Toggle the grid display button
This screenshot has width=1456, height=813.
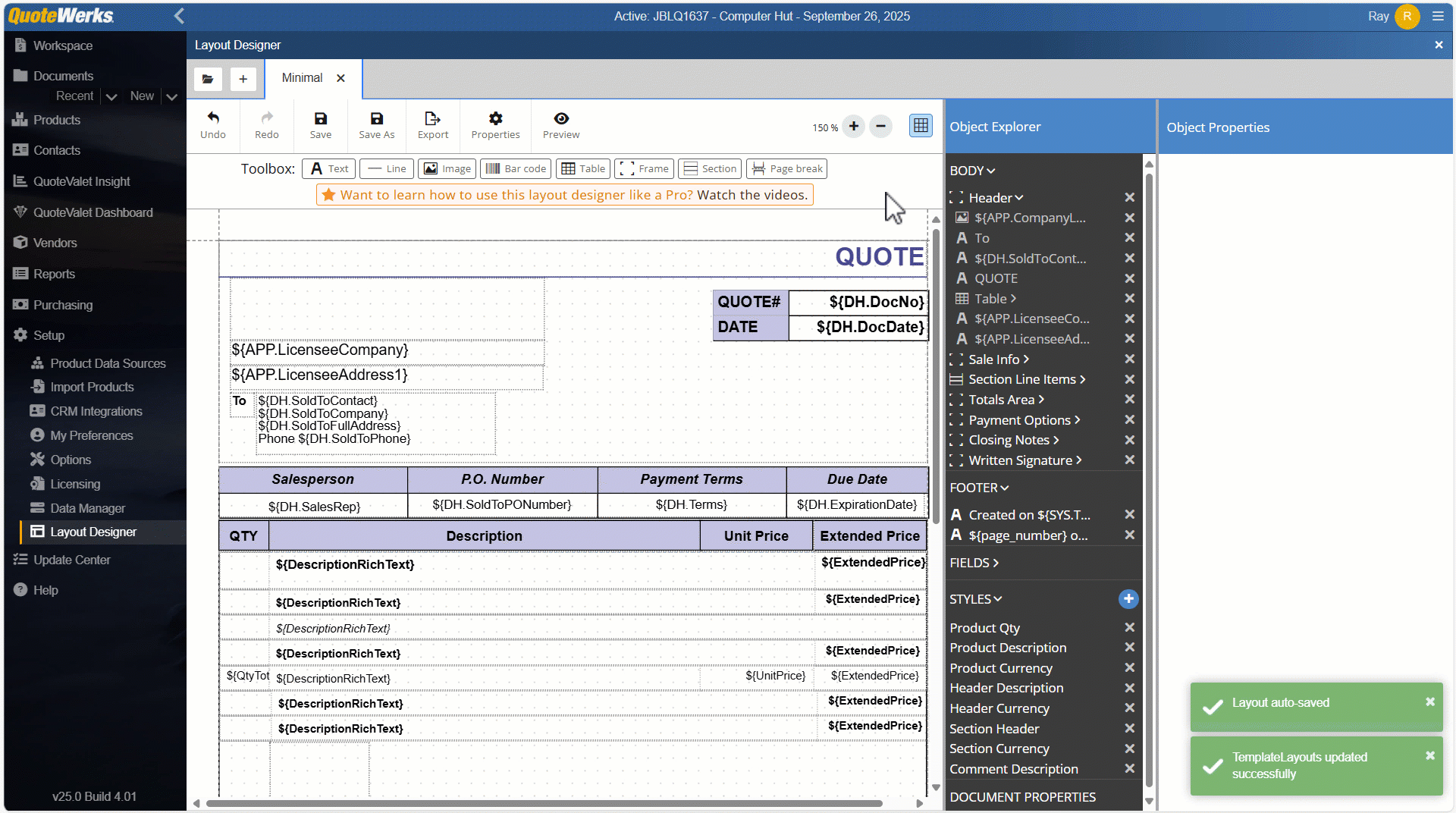(921, 126)
